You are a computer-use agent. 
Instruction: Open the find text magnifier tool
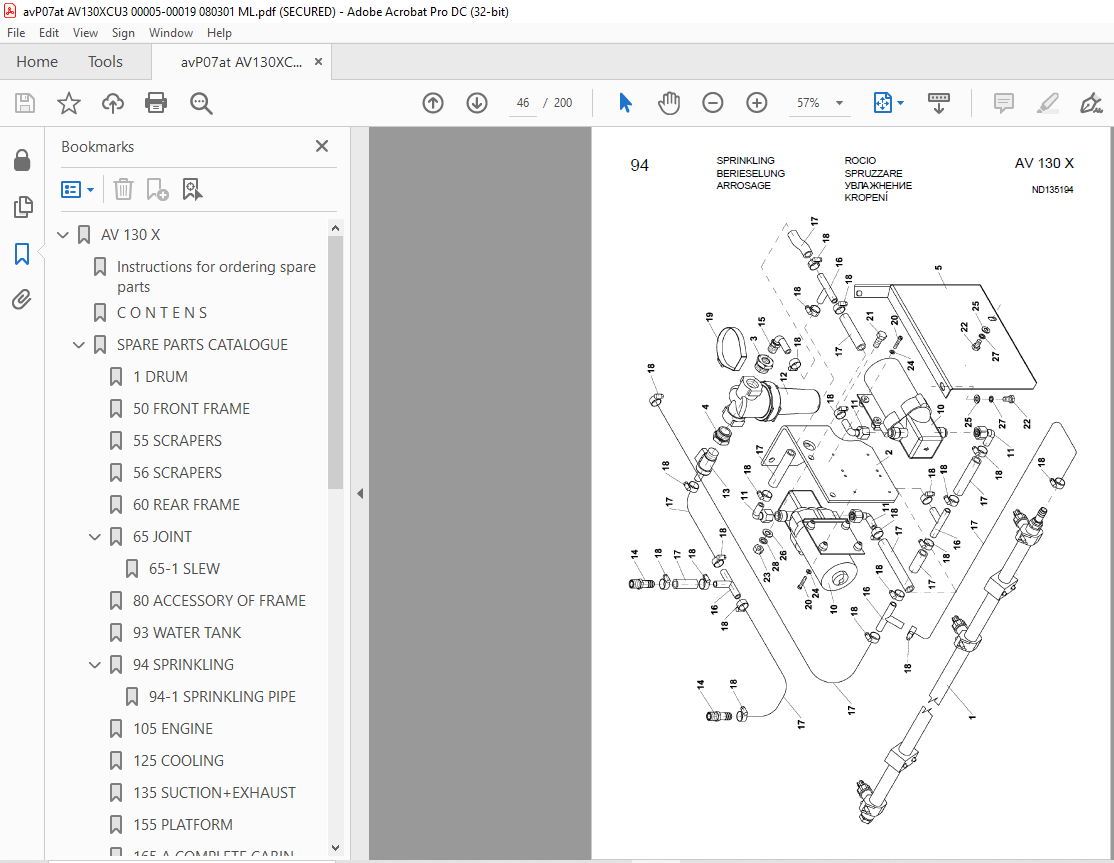201,103
